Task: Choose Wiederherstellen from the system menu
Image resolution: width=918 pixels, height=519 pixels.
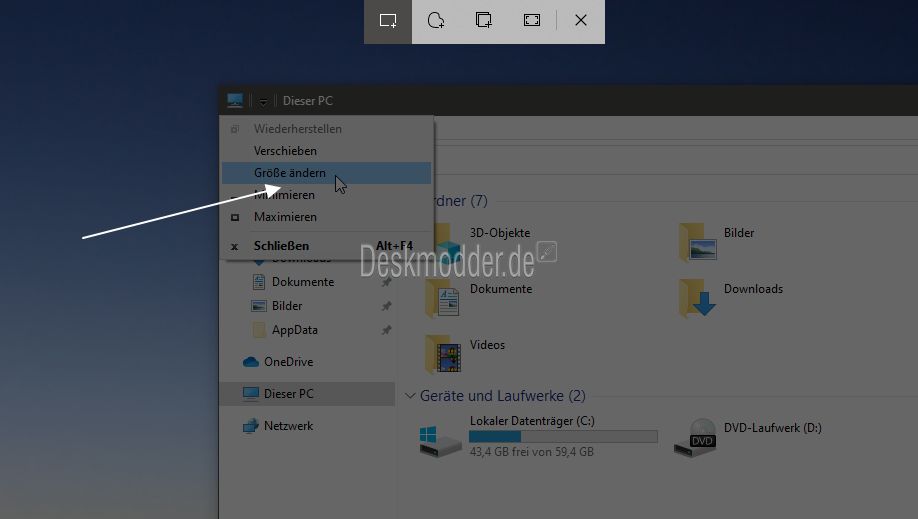Action: coord(327,129)
